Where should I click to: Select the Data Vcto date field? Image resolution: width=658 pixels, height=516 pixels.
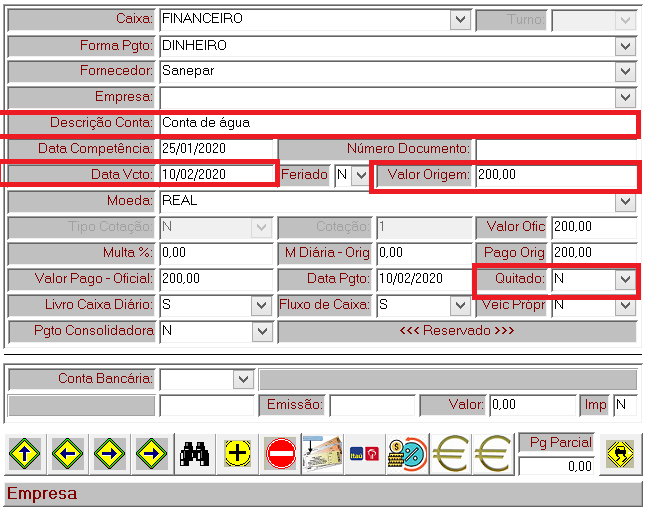[x=216, y=175]
